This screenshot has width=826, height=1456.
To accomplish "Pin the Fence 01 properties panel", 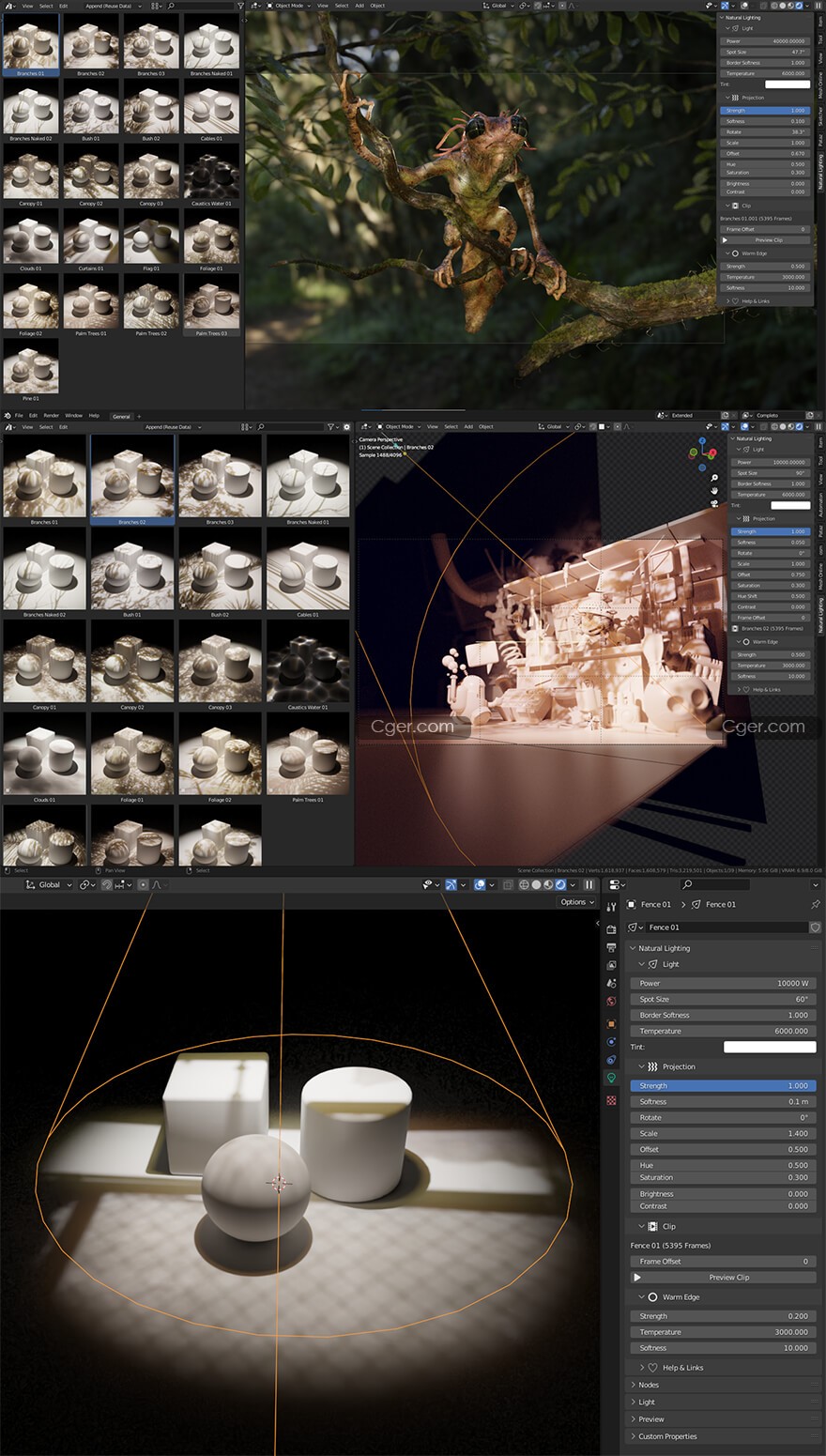I will pos(815,905).
